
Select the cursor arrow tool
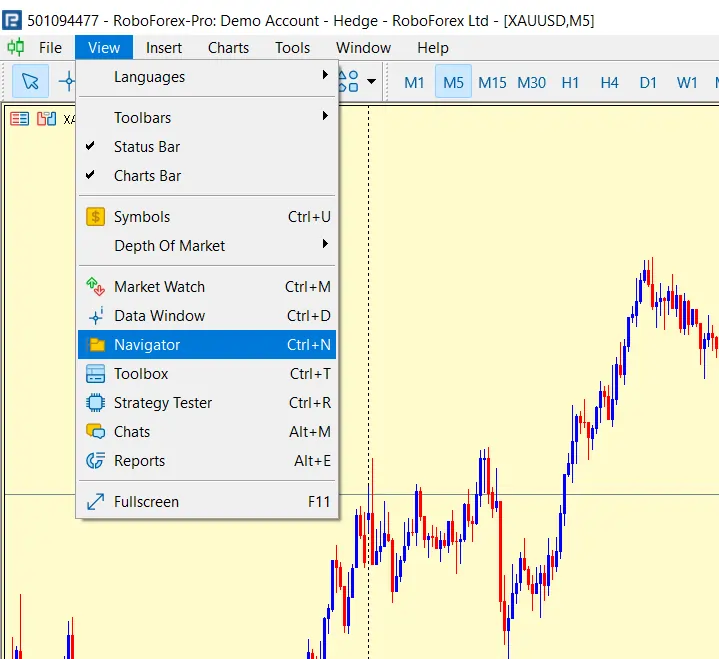click(30, 82)
